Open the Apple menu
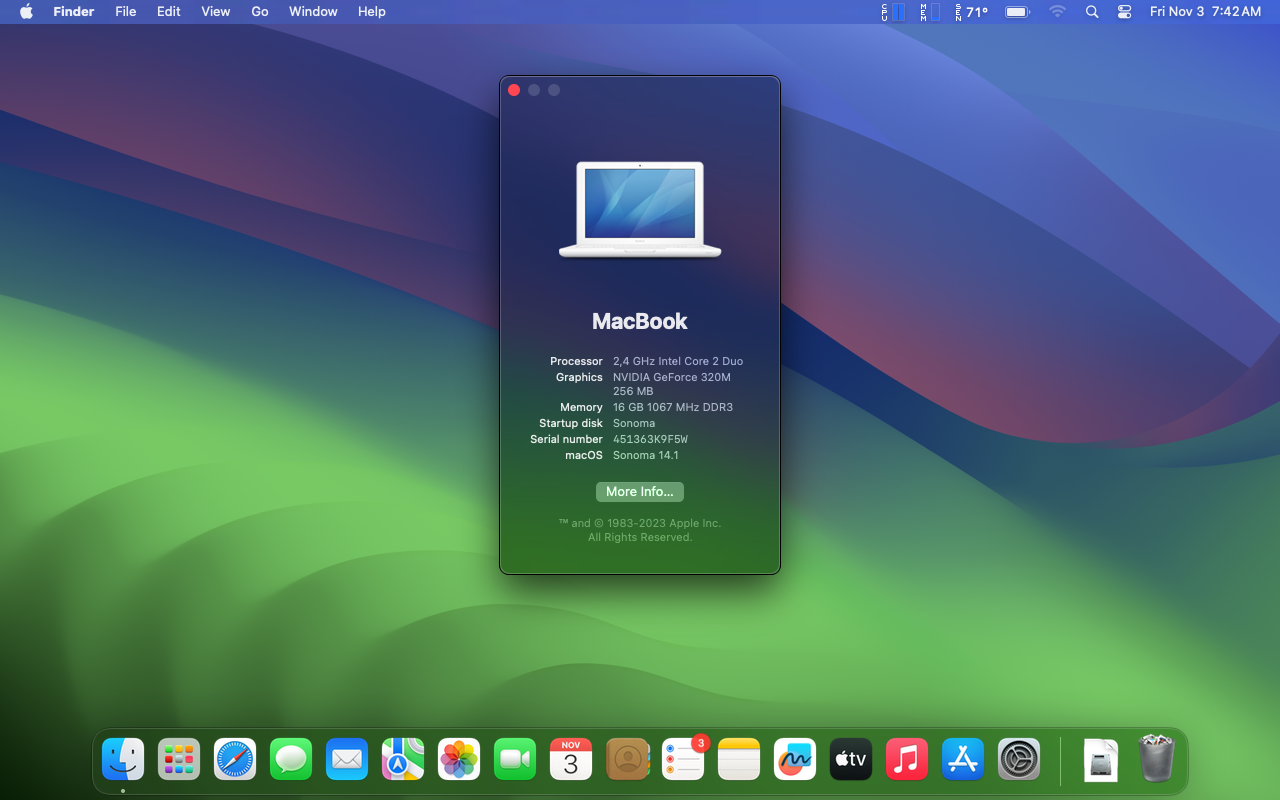 (x=26, y=12)
